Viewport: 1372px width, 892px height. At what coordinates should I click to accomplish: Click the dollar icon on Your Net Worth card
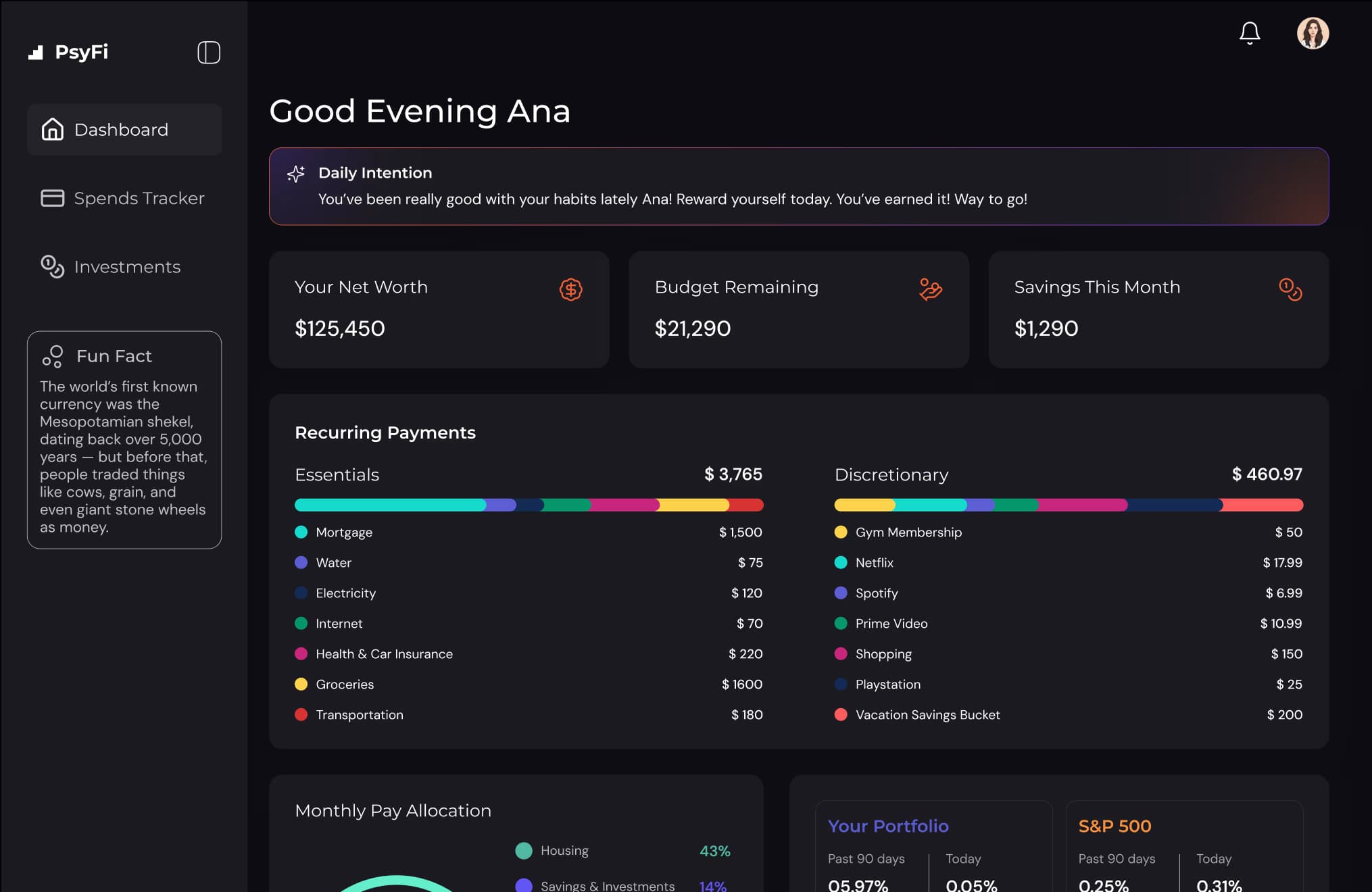click(x=571, y=290)
